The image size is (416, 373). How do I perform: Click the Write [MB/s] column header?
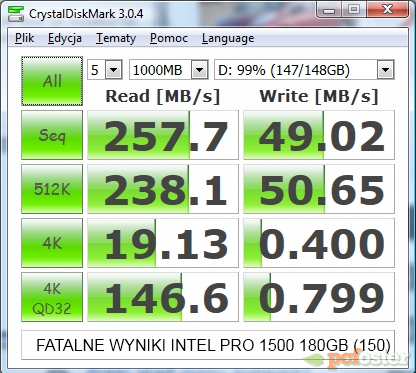(x=319, y=96)
